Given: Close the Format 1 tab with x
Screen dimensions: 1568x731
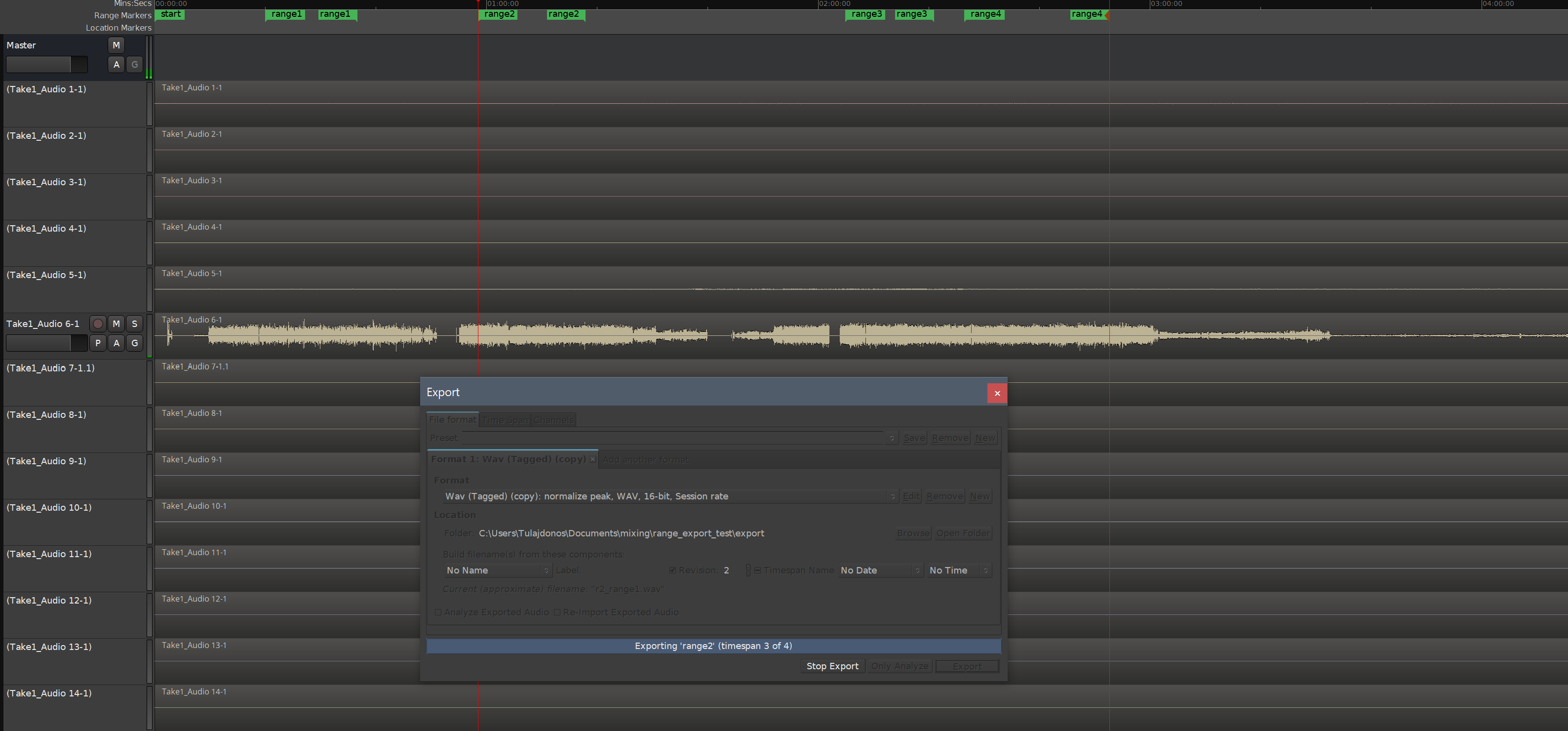Looking at the screenshot, I should click(x=592, y=459).
